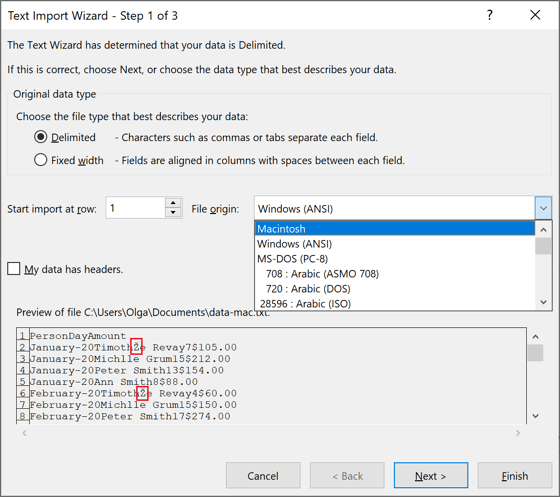Click preview row January-20Ann Smith8$88.00
The width and height of the screenshot is (560, 497).
pos(114,382)
